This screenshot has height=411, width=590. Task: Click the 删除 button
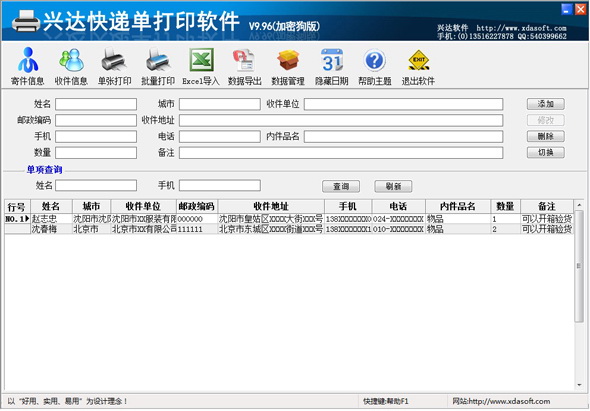546,136
